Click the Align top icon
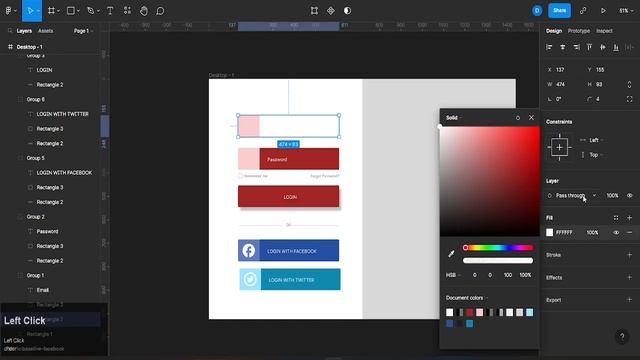 coord(589,47)
